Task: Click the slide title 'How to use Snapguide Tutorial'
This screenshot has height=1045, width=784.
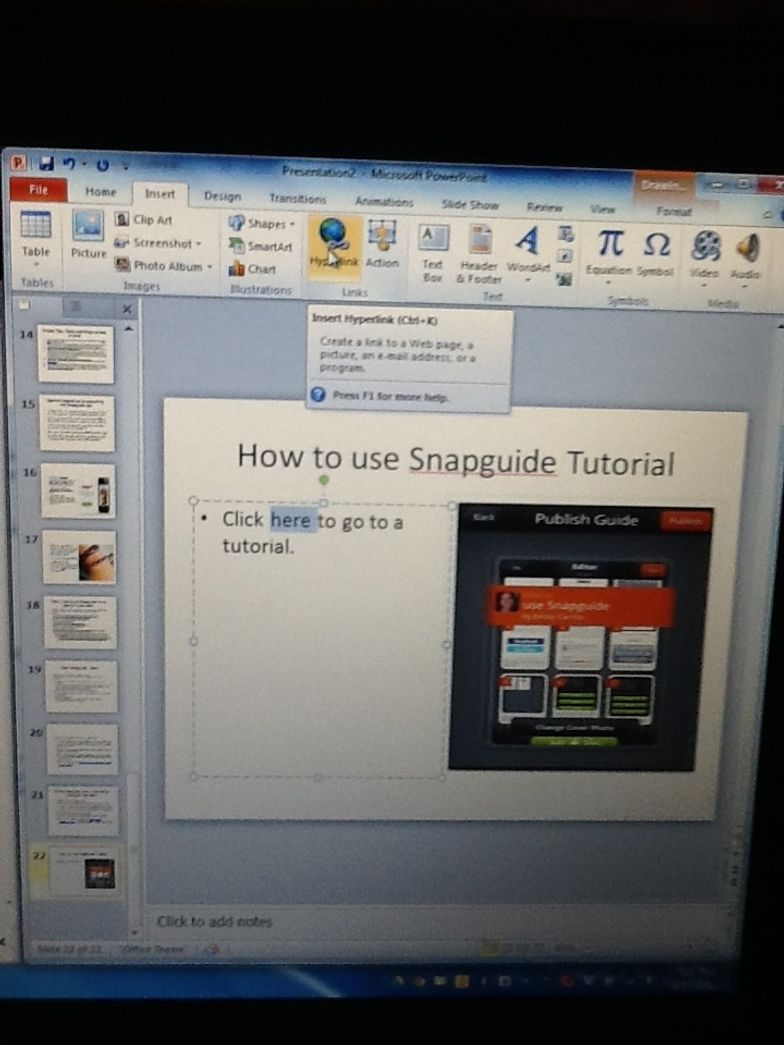Action: click(x=456, y=459)
